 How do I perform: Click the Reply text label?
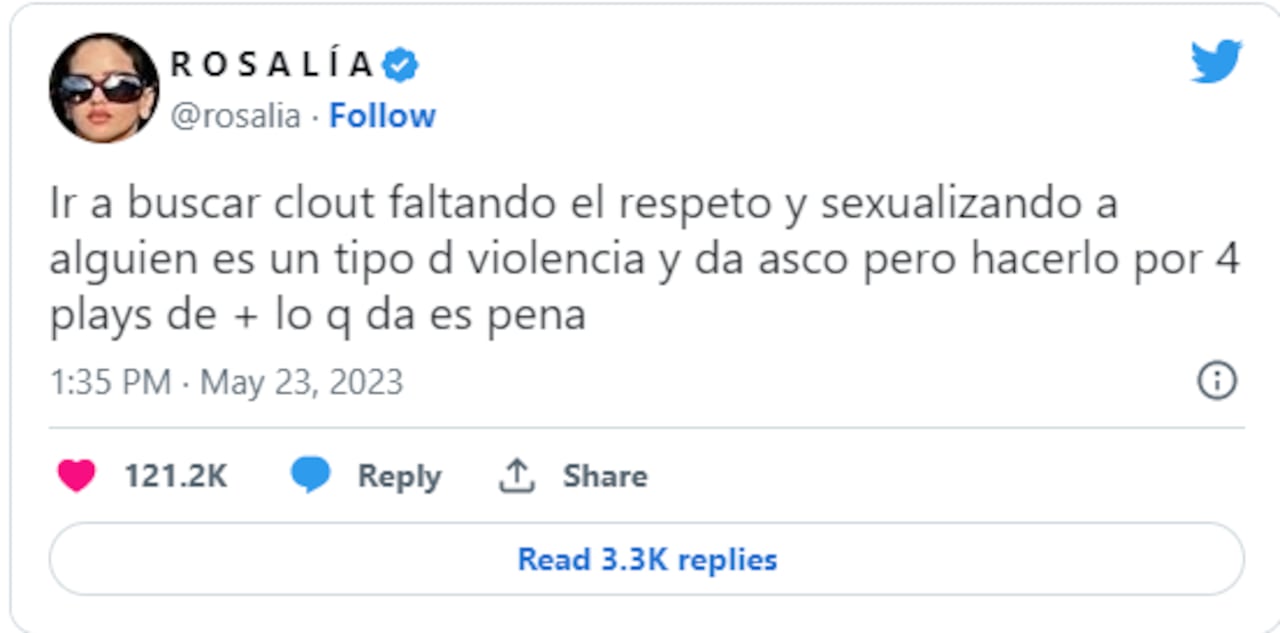(399, 476)
